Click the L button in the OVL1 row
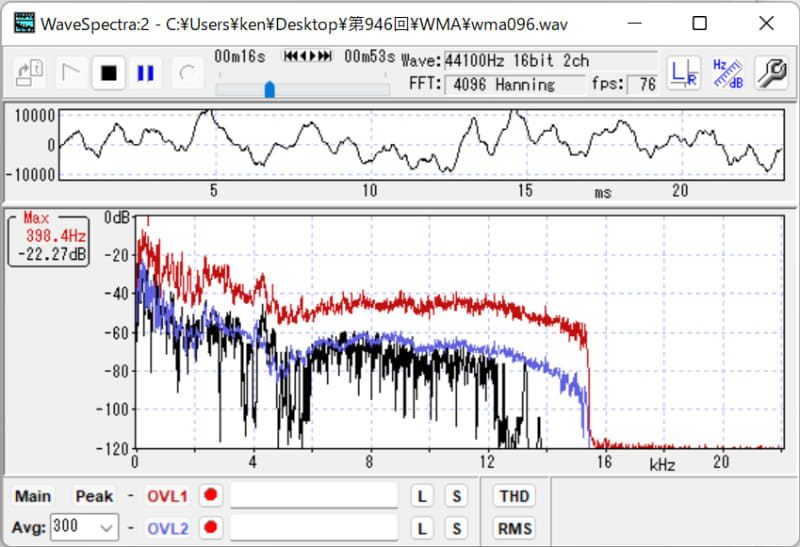Image resolution: width=800 pixels, height=547 pixels. (422, 496)
